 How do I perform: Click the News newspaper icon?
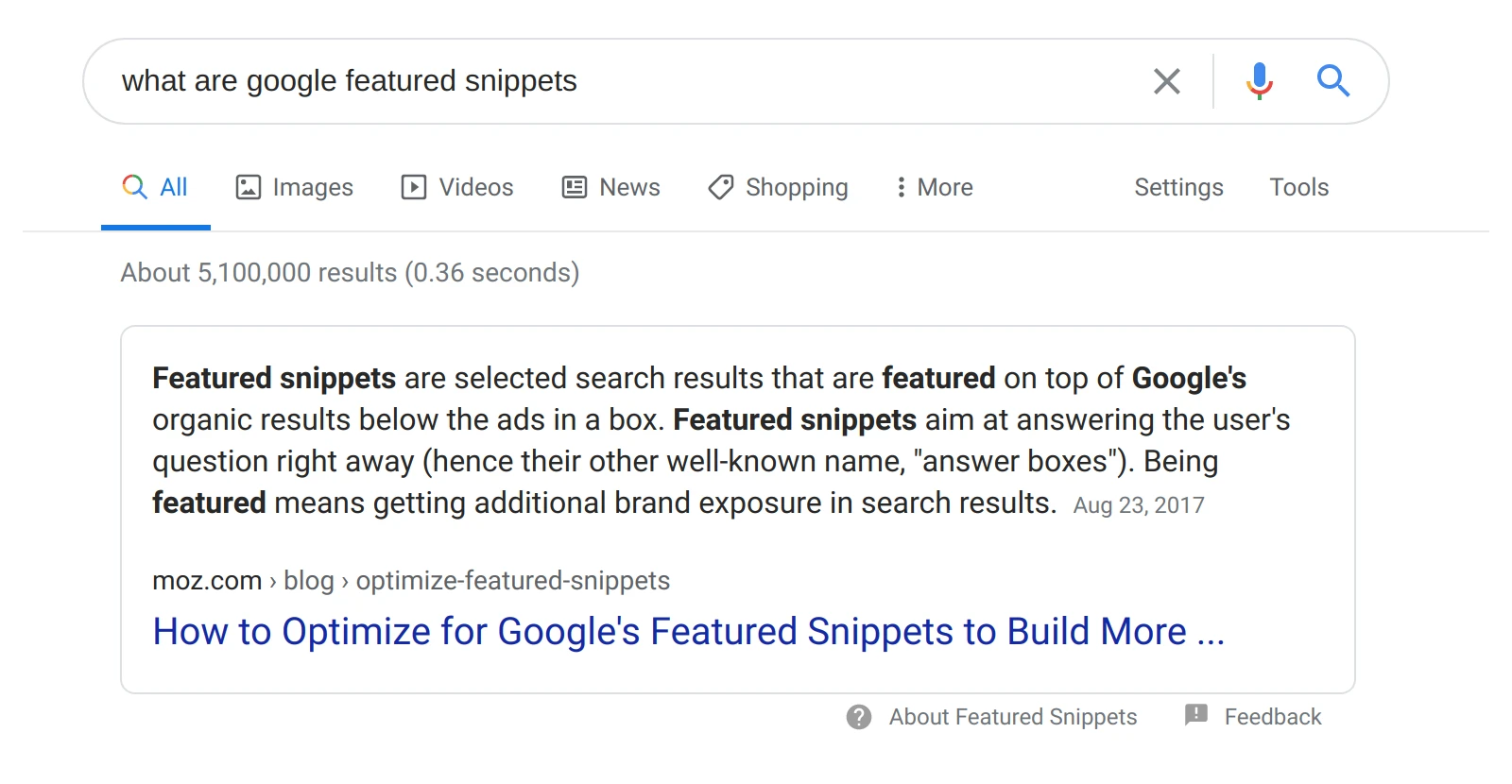click(572, 187)
